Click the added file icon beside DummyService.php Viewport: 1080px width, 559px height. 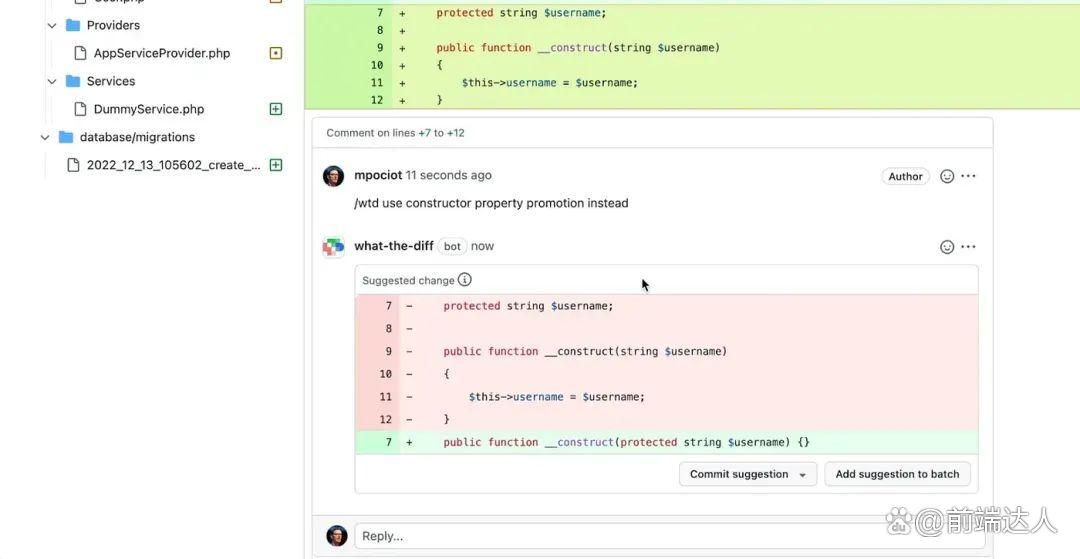(276, 109)
